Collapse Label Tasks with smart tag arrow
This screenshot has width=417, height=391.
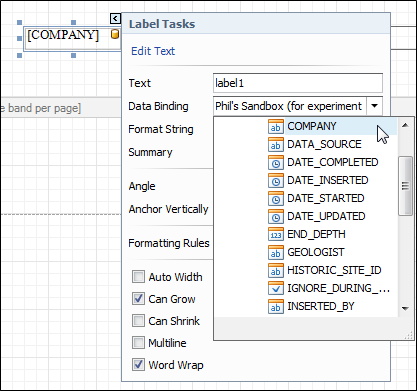[x=115, y=18]
